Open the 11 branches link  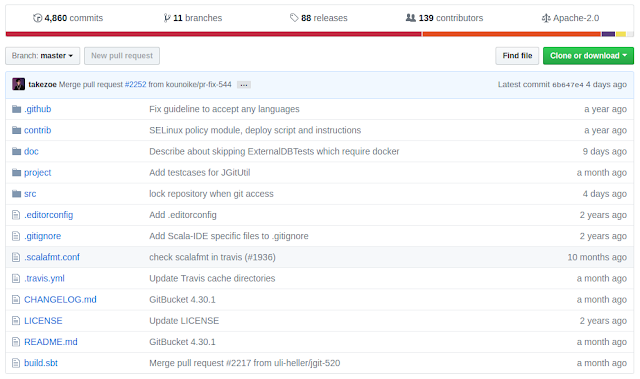[x=193, y=18]
